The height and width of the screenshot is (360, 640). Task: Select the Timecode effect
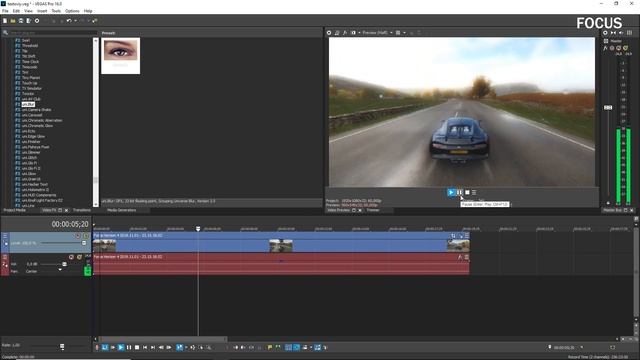pos(29,67)
